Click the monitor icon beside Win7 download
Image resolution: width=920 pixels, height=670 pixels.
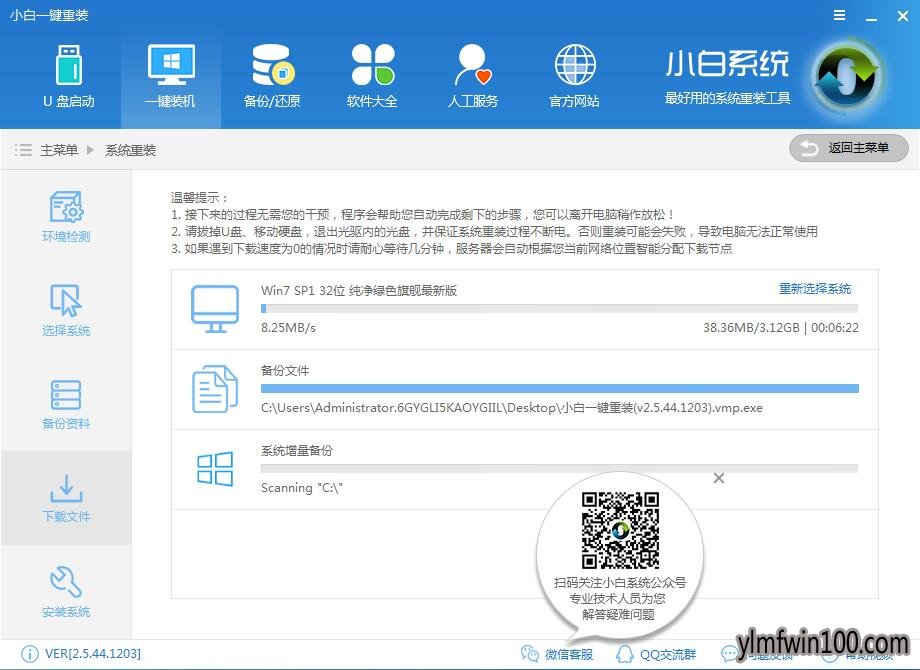tap(215, 309)
